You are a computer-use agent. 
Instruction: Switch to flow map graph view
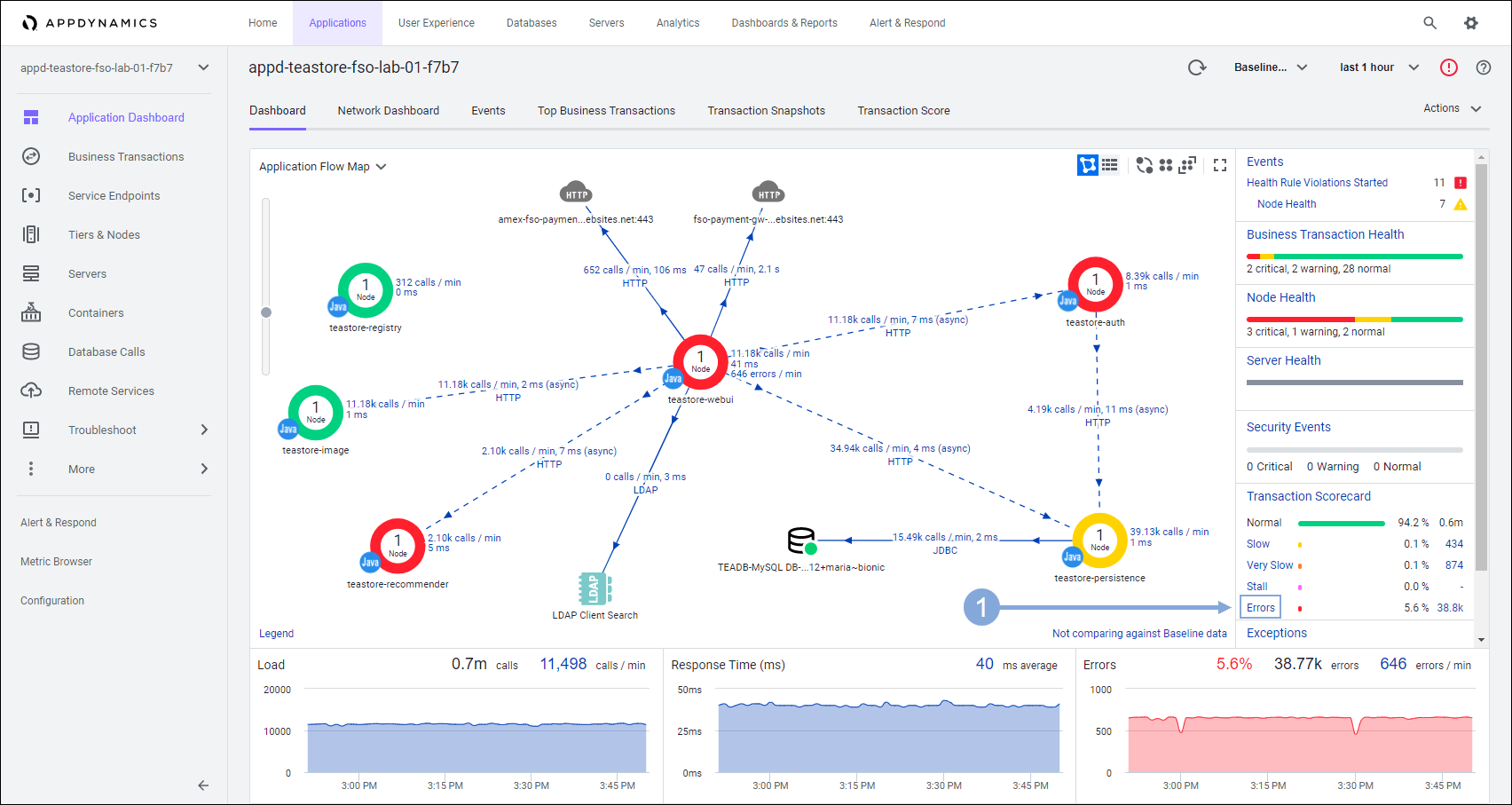tap(1087, 165)
